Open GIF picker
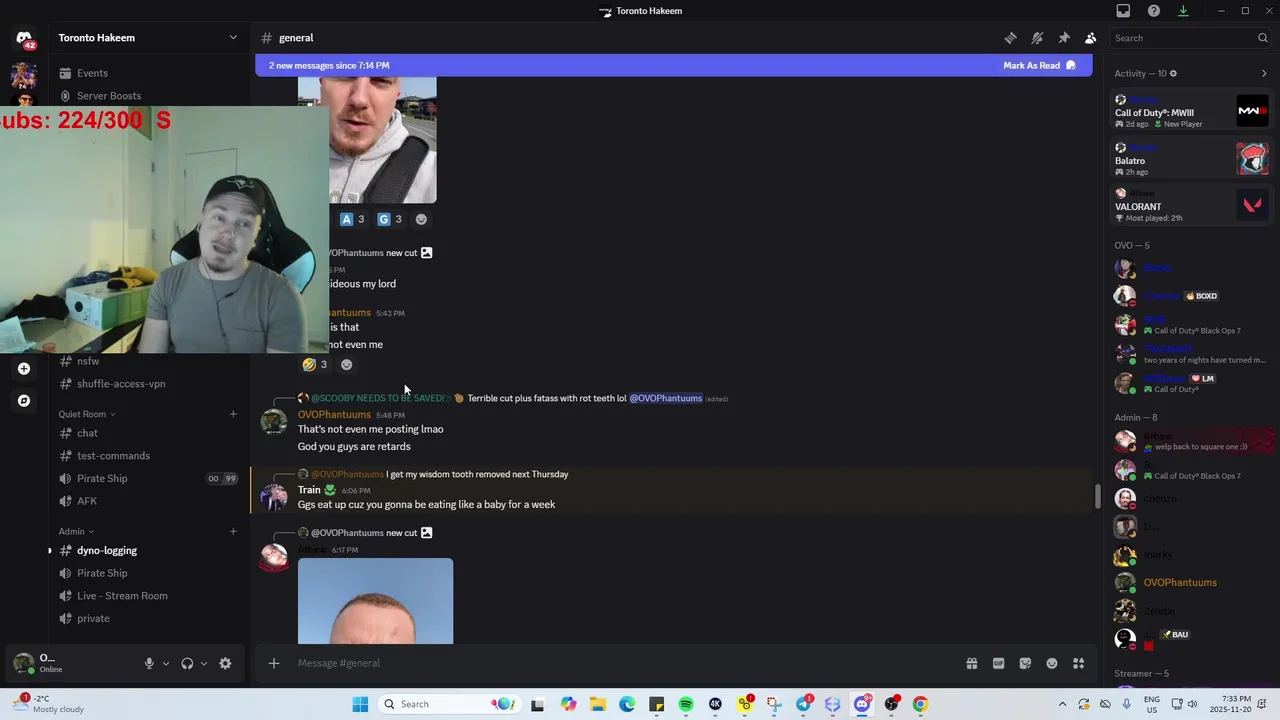Viewport: 1280px width, 720px height. coord(998,663)
